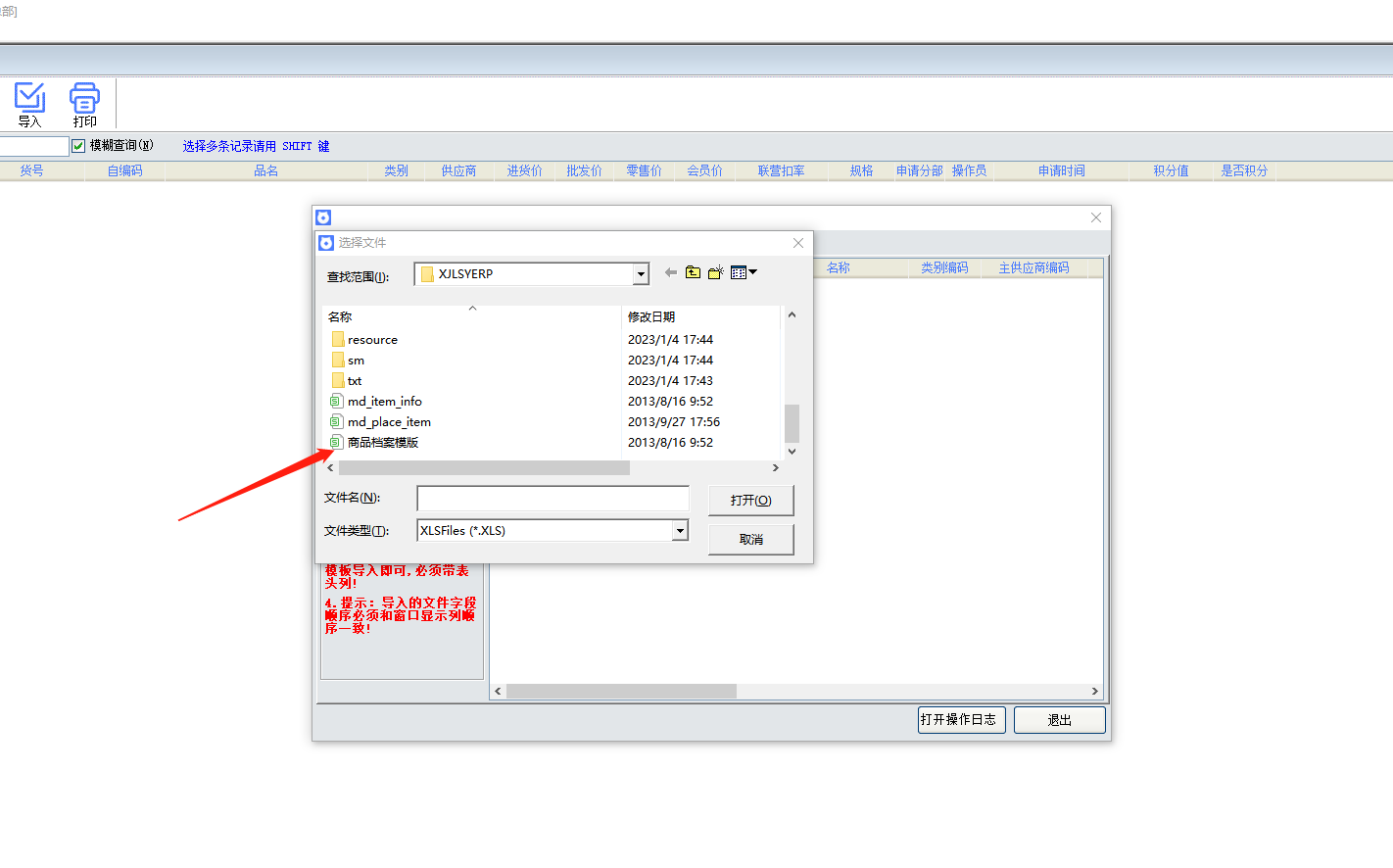Create a new folder icon in dialog
This screenshot has width=1393, height=868.
click(716, 272)
